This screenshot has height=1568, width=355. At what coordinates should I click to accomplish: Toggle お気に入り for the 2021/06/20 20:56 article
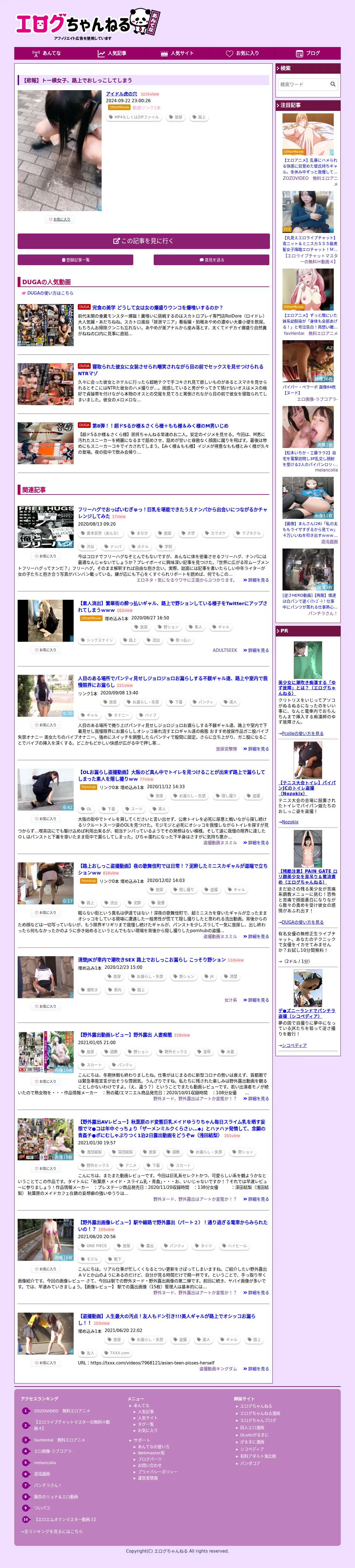pos(46,1269)
